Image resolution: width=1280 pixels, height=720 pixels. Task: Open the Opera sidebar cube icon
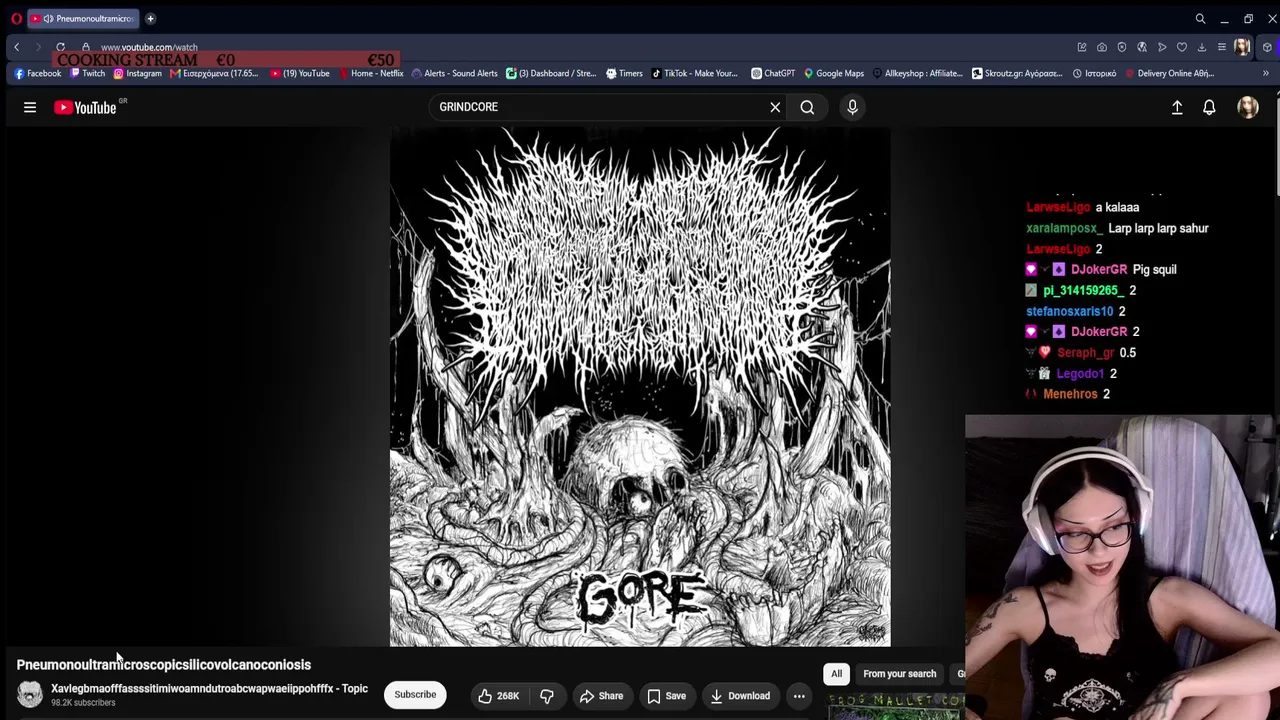pyautogui.click(x=1267, y=47)
